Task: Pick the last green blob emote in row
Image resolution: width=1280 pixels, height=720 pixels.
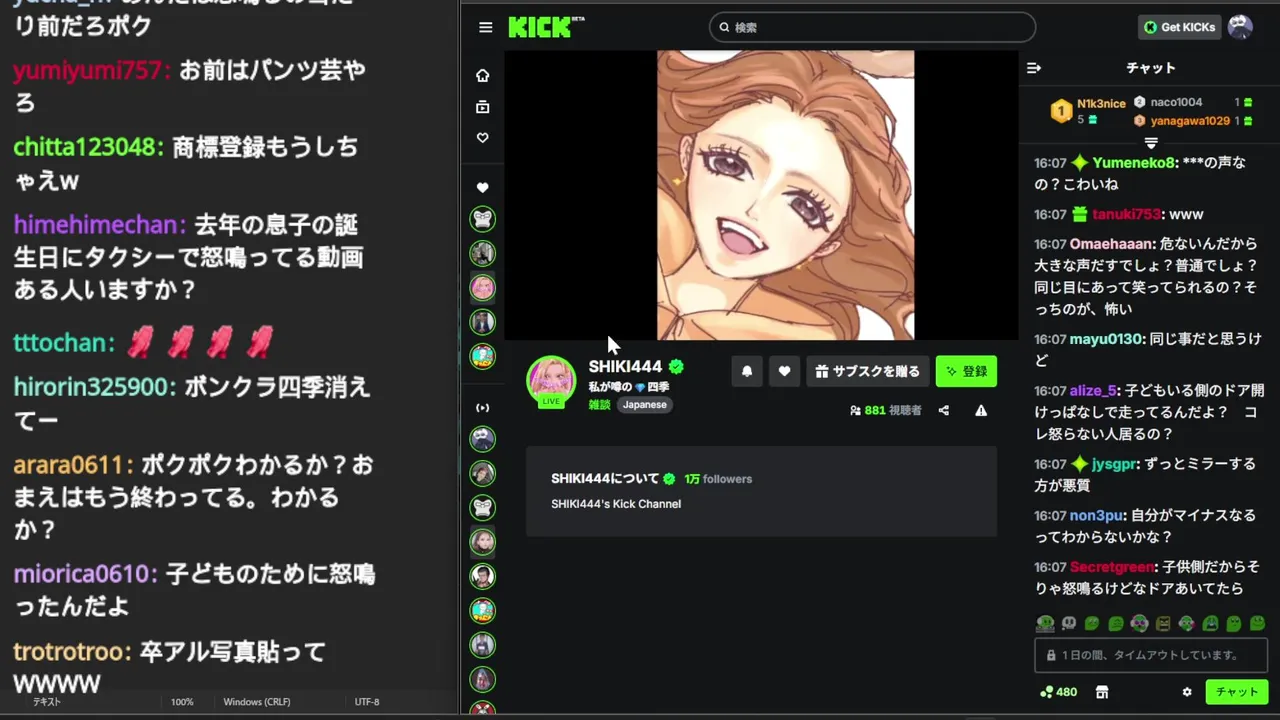Action: point(1257,623)
